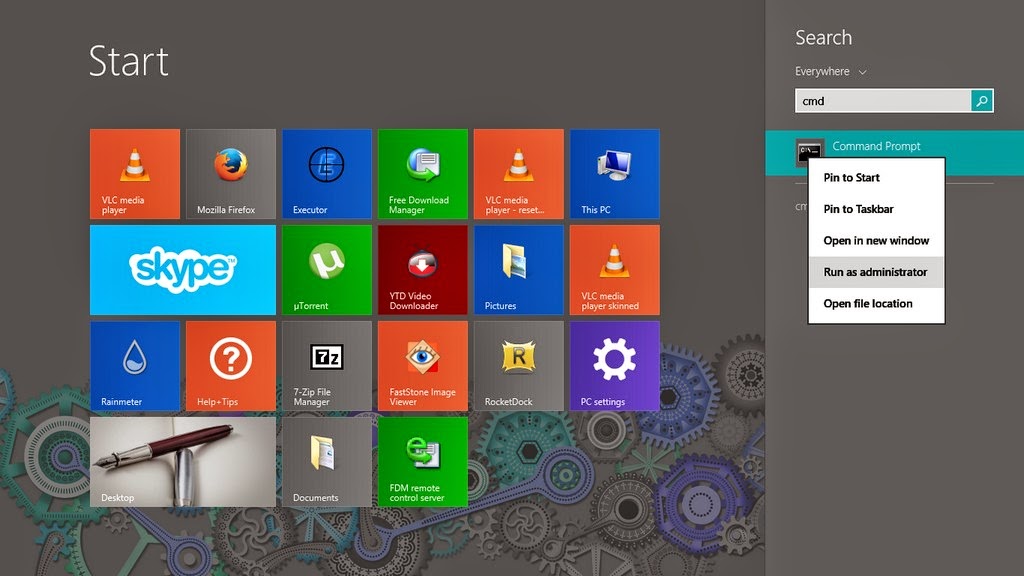The height and width of the screenshot is (576, 1024).
Task: Open VLC media player skinned tile
Action: [615, 270]
